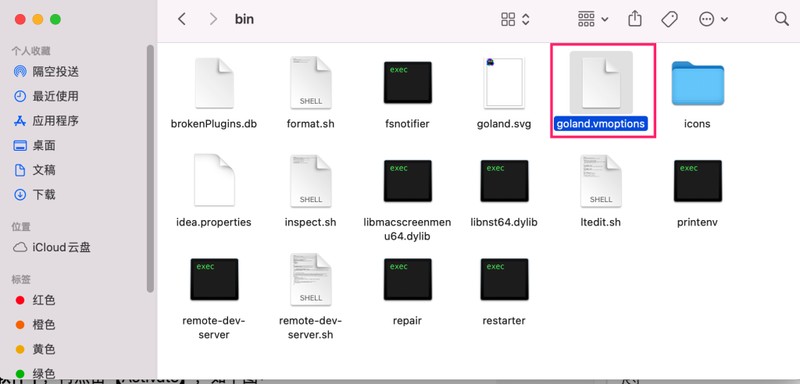The image size is (800, 384).
Task: Minimize the window with yellow button
Action: click(x=38, y=19)
